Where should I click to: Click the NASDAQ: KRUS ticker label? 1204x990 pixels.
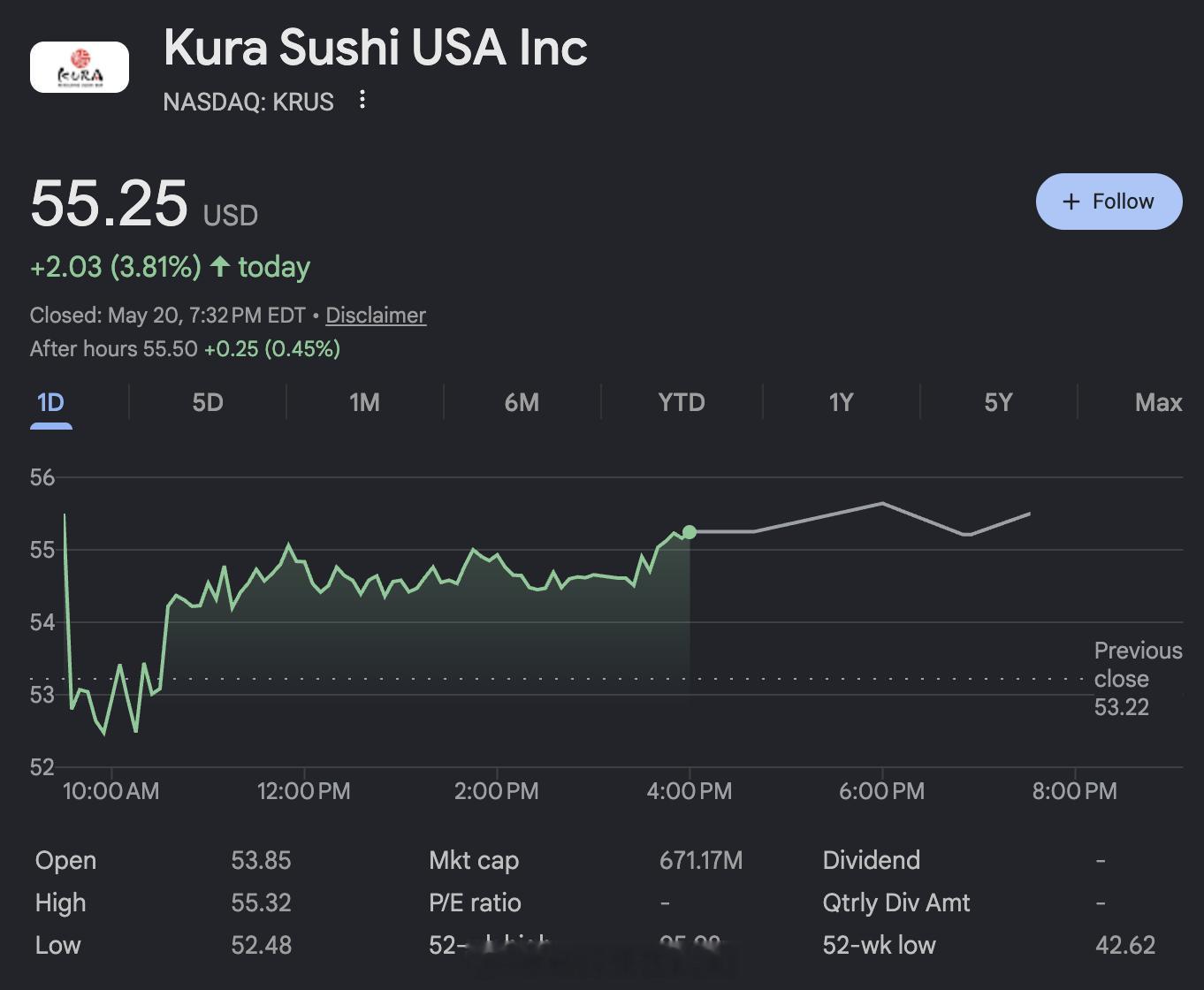click(x=248, y=102)
